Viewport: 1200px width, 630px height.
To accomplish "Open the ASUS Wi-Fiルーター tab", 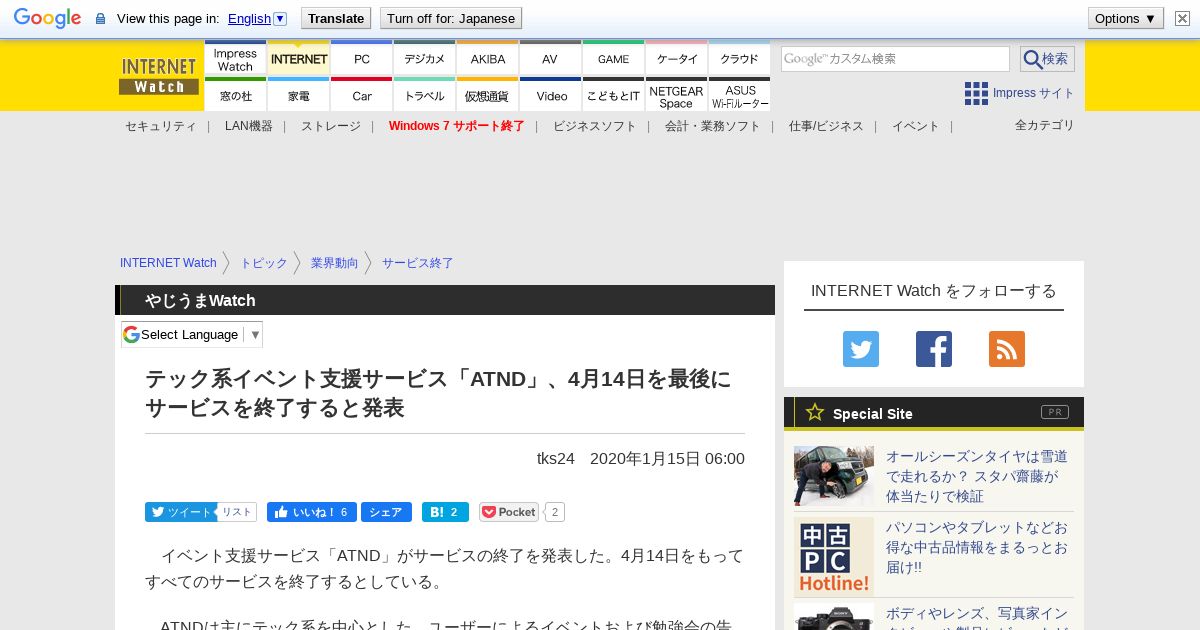I will (x=740, y=95).
